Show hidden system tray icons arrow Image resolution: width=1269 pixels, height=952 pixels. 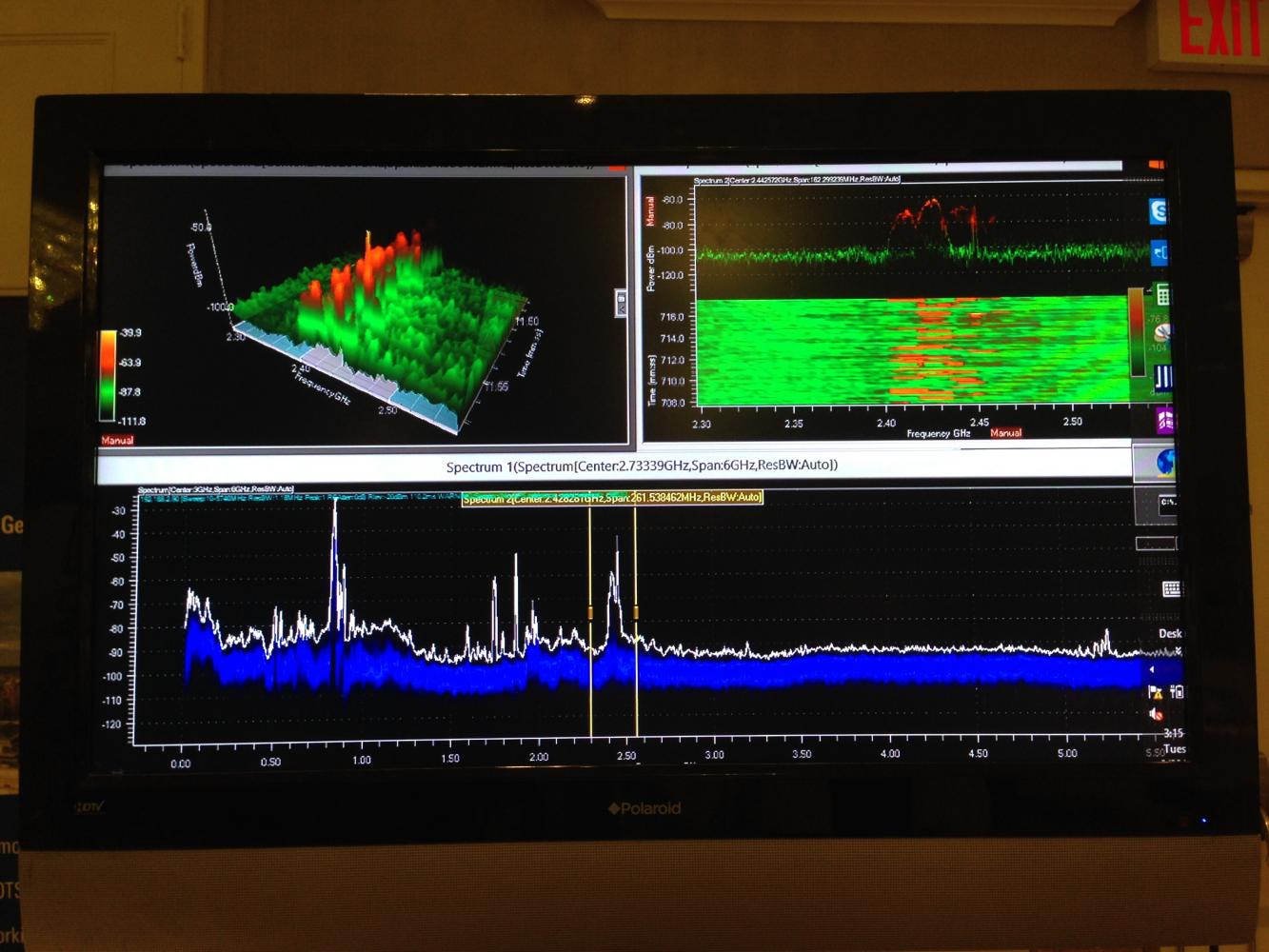pyautogui.click(x=1152, y=670)
